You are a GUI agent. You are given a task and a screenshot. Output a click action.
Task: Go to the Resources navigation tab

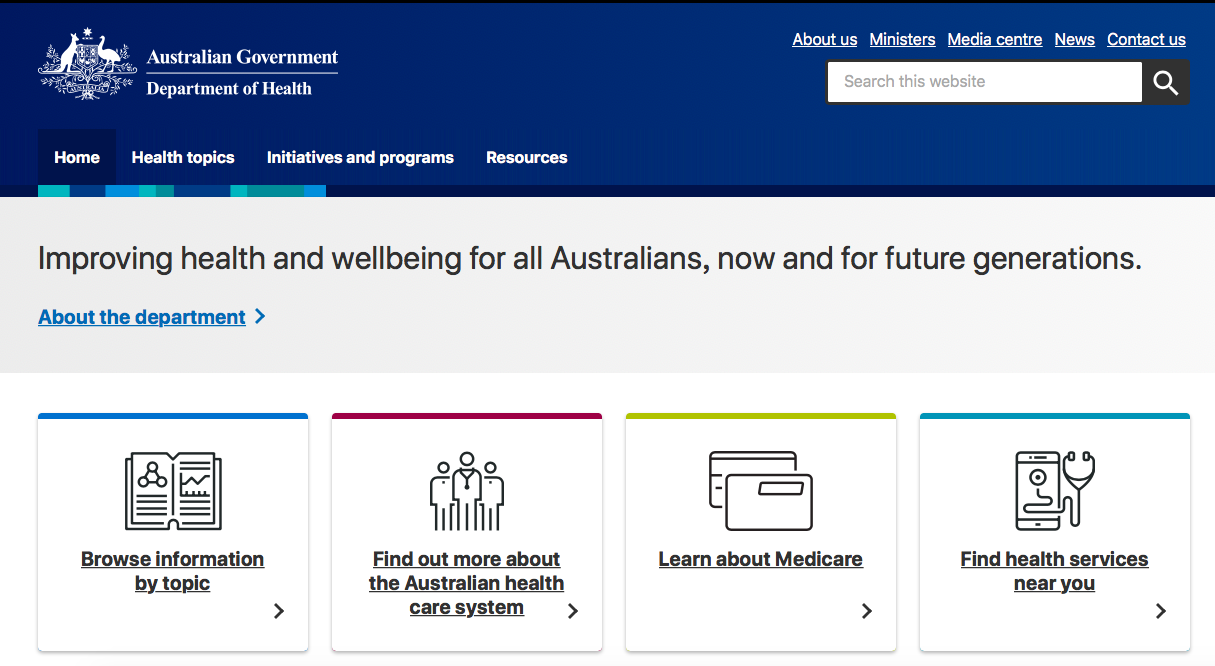pos(526,157)
